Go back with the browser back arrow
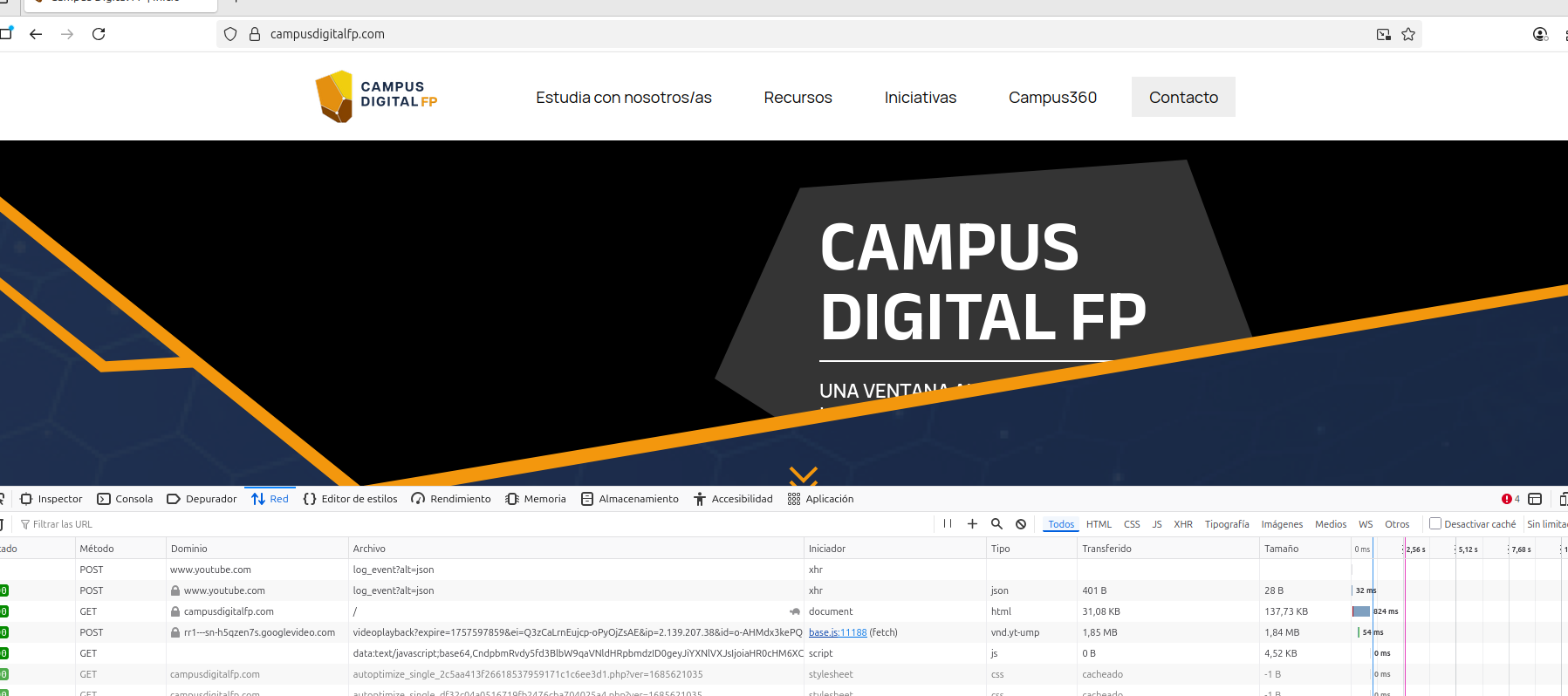The height and width of the screenshot is (696, 1568). [36, 34]
